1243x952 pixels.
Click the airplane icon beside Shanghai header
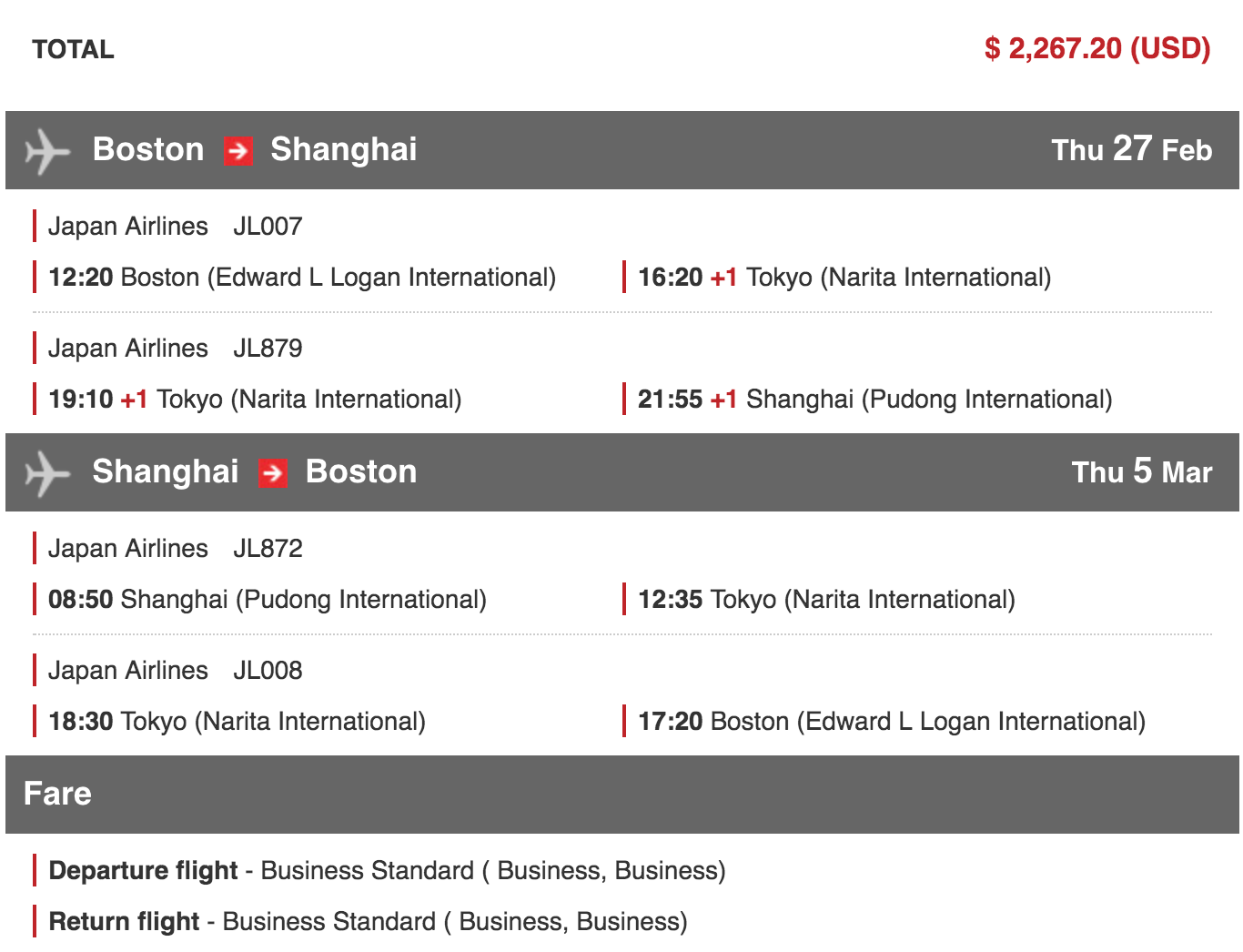coord(47,473)
